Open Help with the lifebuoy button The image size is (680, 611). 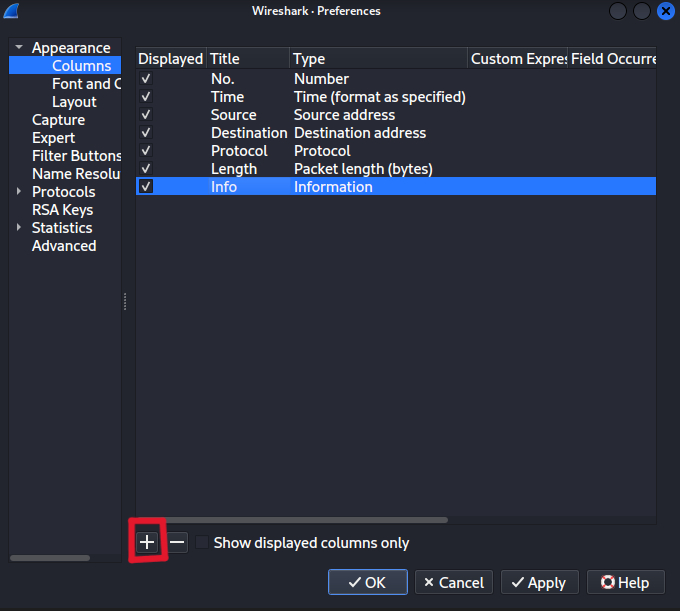point(624,582)
